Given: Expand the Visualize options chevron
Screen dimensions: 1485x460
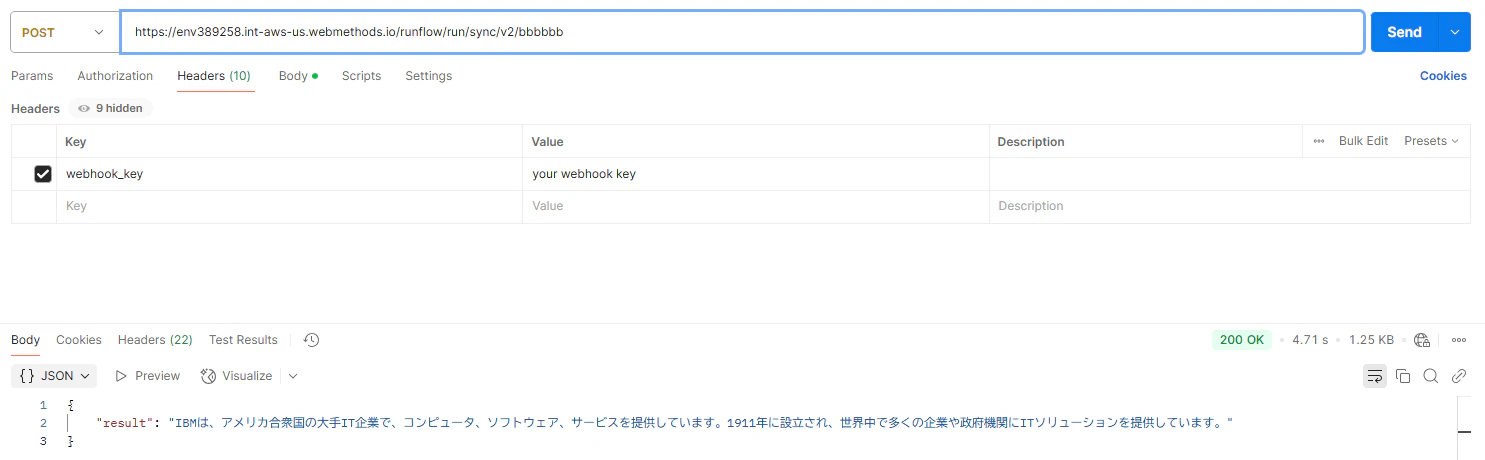Looking at the screenshot, I should point(293,376).
